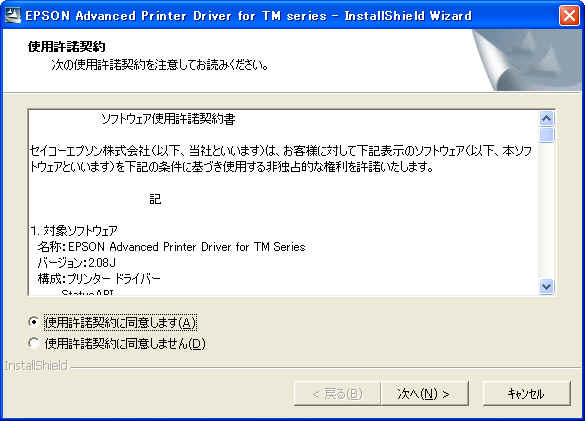Click the scrollbar thumb in license text
This screenshot has width=585, height=421.
[547, 135]
